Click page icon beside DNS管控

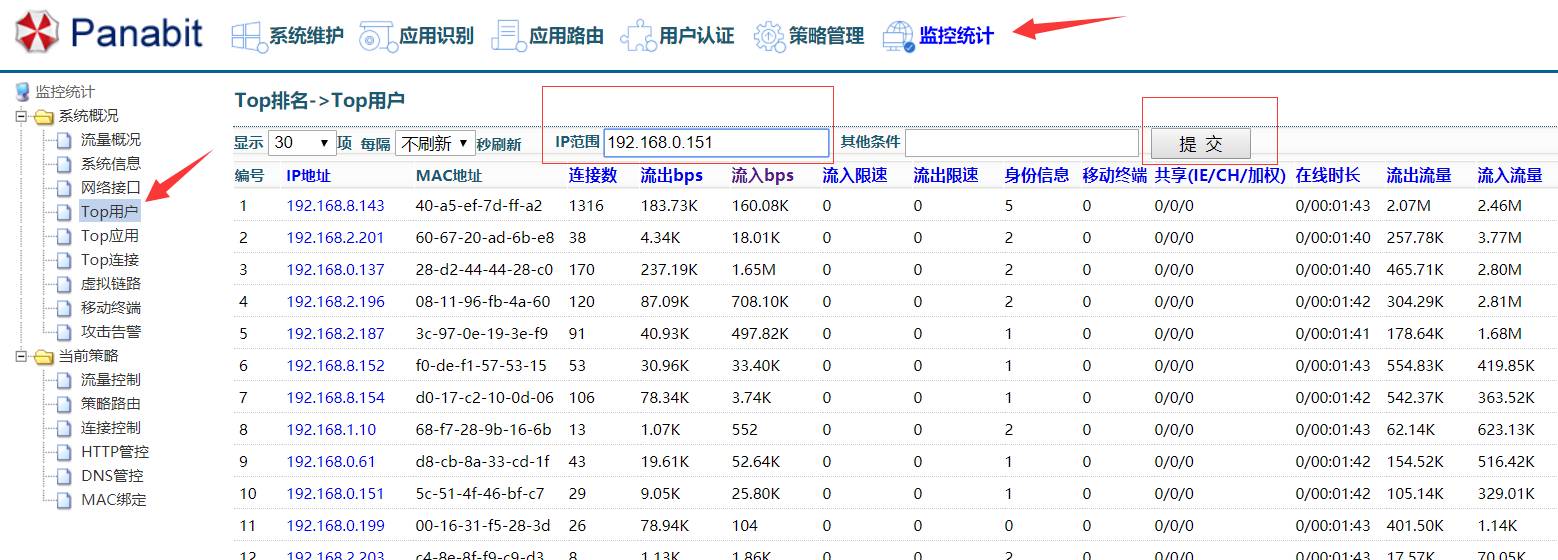tap(65, 476)
